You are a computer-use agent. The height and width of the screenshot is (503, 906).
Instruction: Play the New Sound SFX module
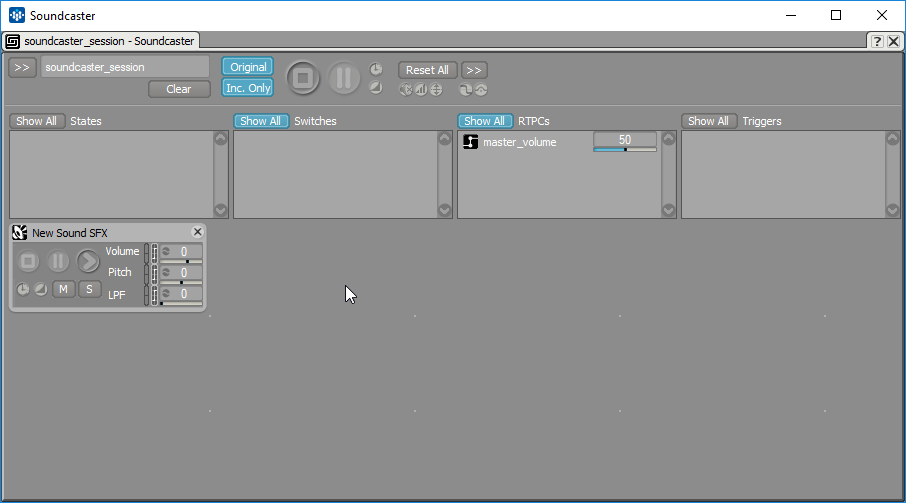click(x=88, y=261)
